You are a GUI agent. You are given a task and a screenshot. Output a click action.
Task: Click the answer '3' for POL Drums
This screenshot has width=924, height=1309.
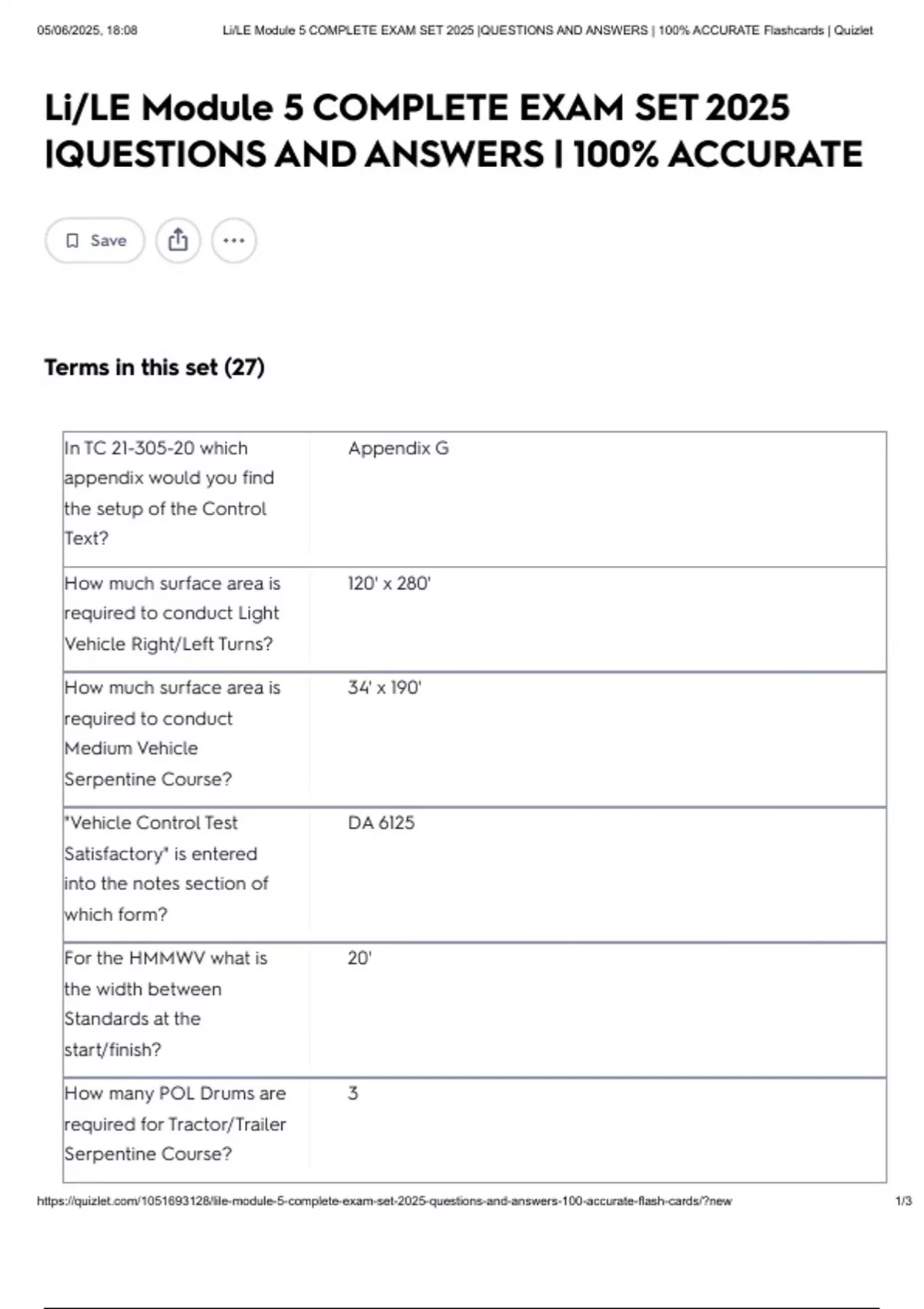tap(353, 1093)
